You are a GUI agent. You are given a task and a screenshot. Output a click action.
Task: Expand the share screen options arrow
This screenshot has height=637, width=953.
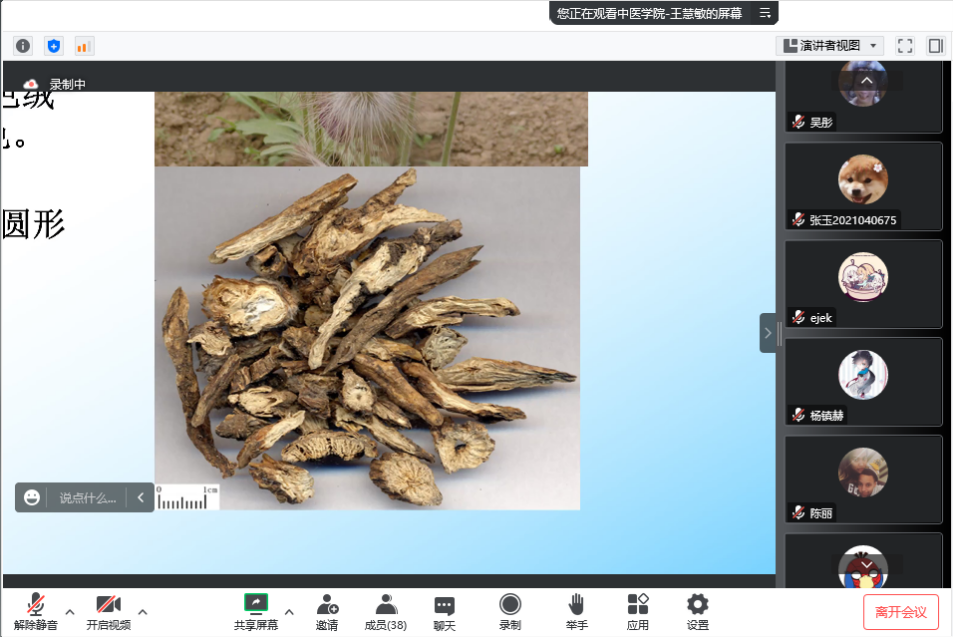coord(289,611)
